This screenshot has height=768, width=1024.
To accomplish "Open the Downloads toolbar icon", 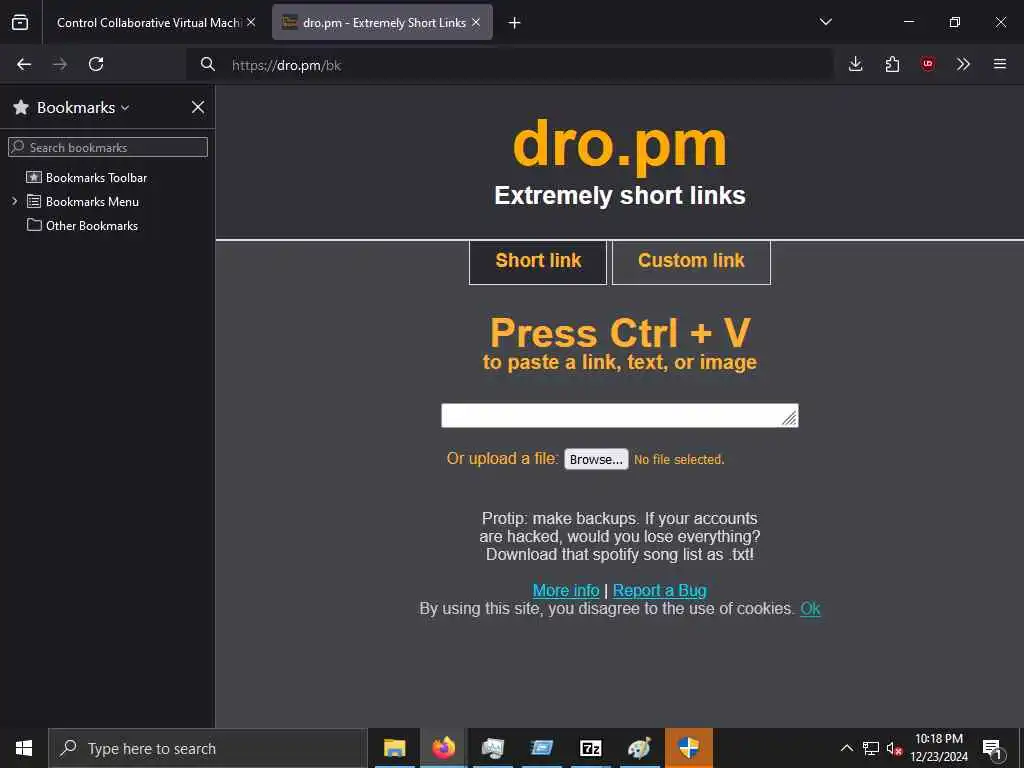I will click(x=856, y=64).
